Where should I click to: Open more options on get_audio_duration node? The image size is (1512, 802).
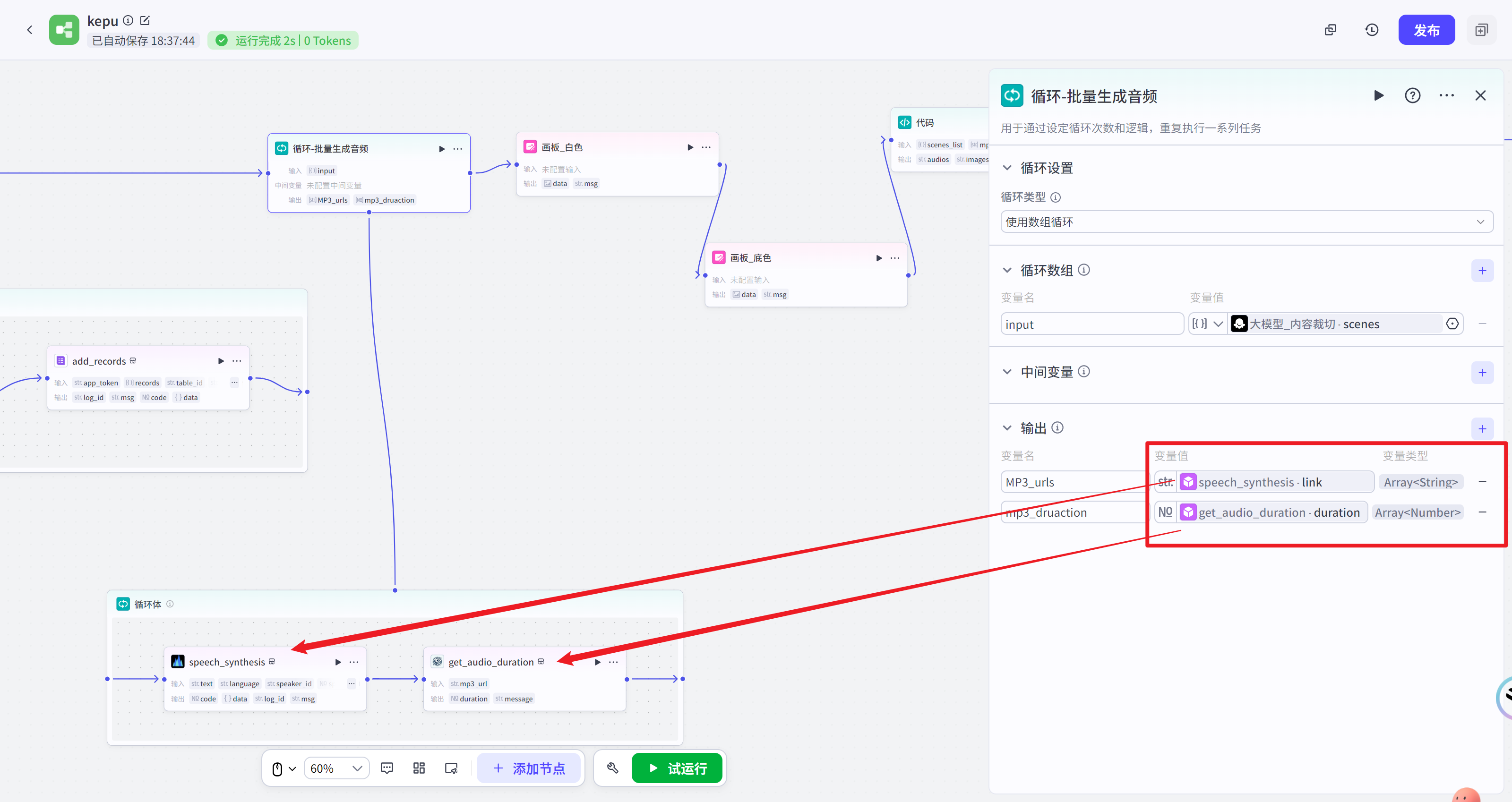[x=613, y=662]
